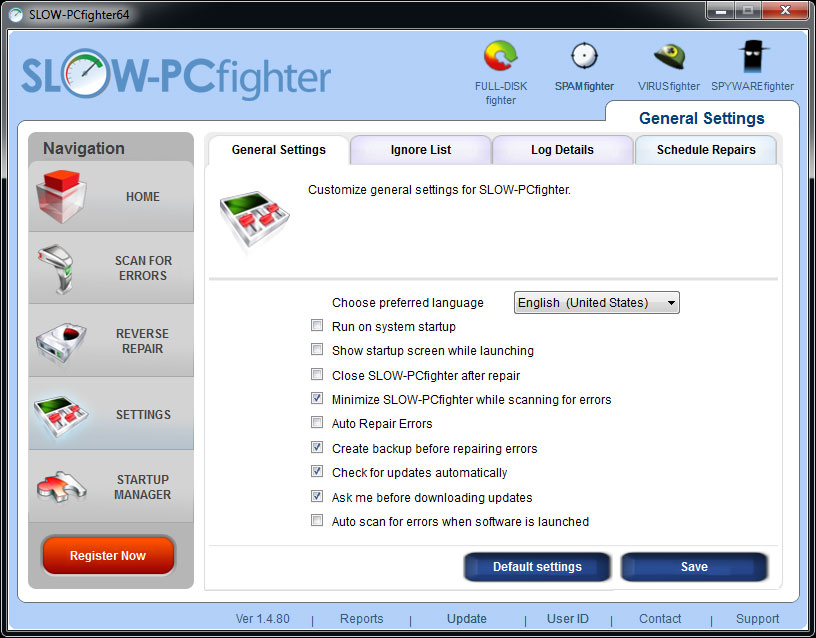Open the Support footer link
816x638 pixels.
[x=757, y=619]
